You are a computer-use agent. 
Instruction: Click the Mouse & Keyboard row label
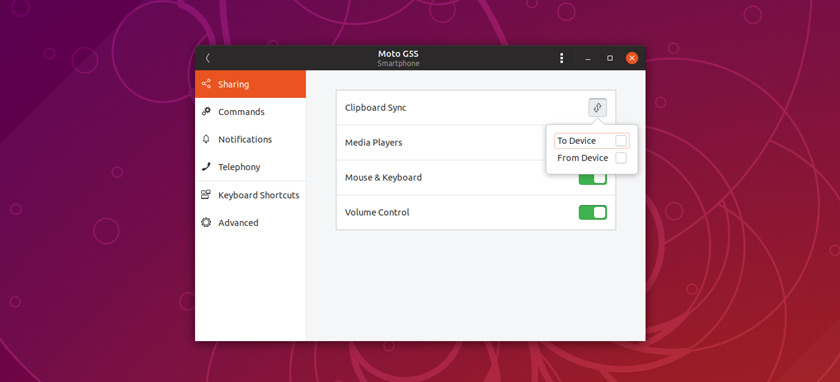(383, 177)
